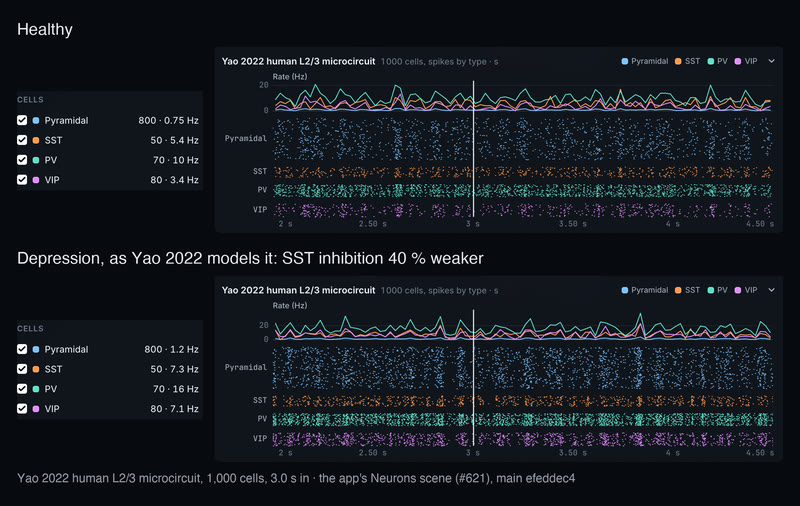The height and width of the screenshot is (506, 800).
Task: Disable VIP checkbox in Depression cells list
Action: (22, 409)
